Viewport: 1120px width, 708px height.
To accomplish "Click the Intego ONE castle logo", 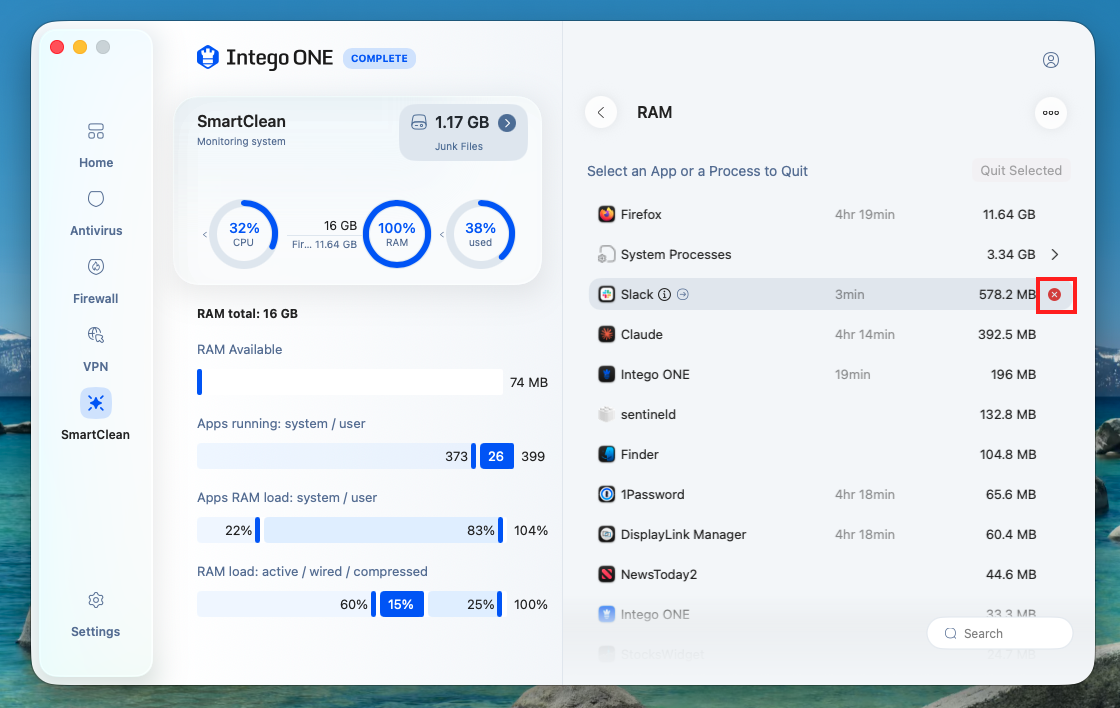I will 207,57.
